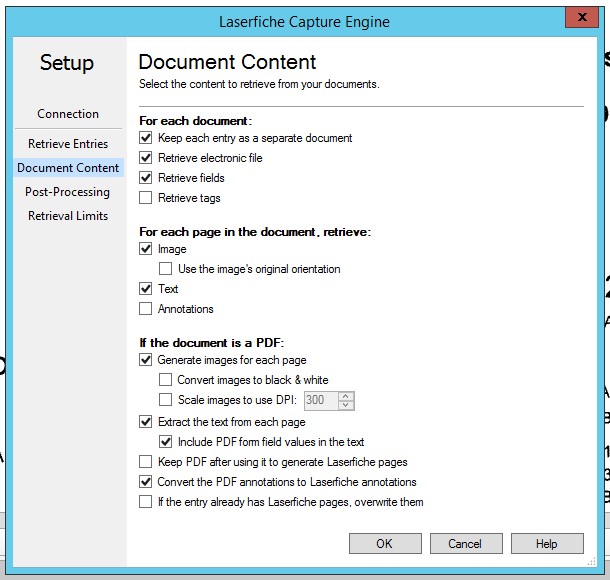Screen dimensions: 610x580
Task: Open the Retrieval Limits page
Action: click(68, 216)
